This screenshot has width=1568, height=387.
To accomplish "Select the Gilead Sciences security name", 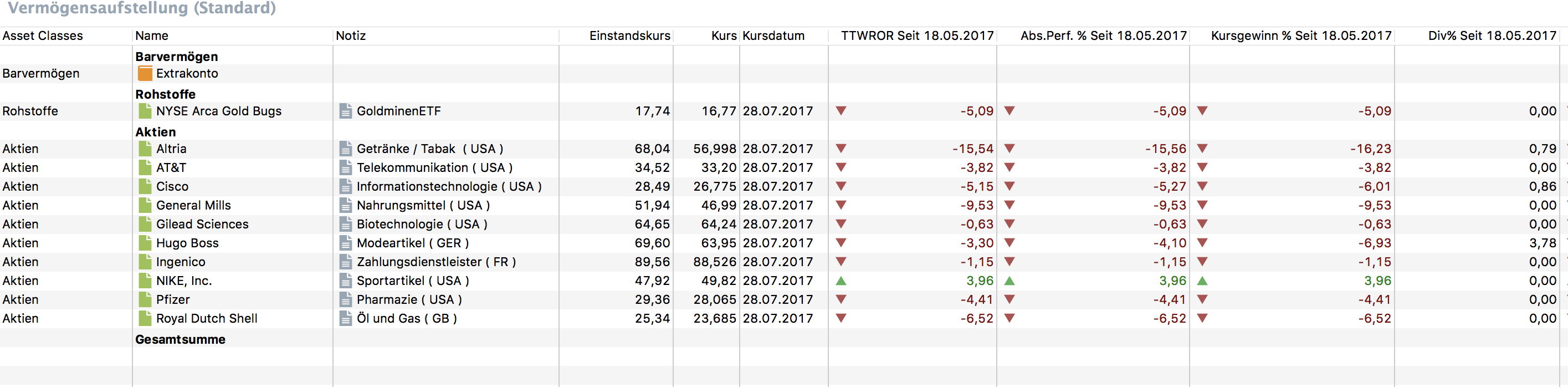I will point(202,225).
